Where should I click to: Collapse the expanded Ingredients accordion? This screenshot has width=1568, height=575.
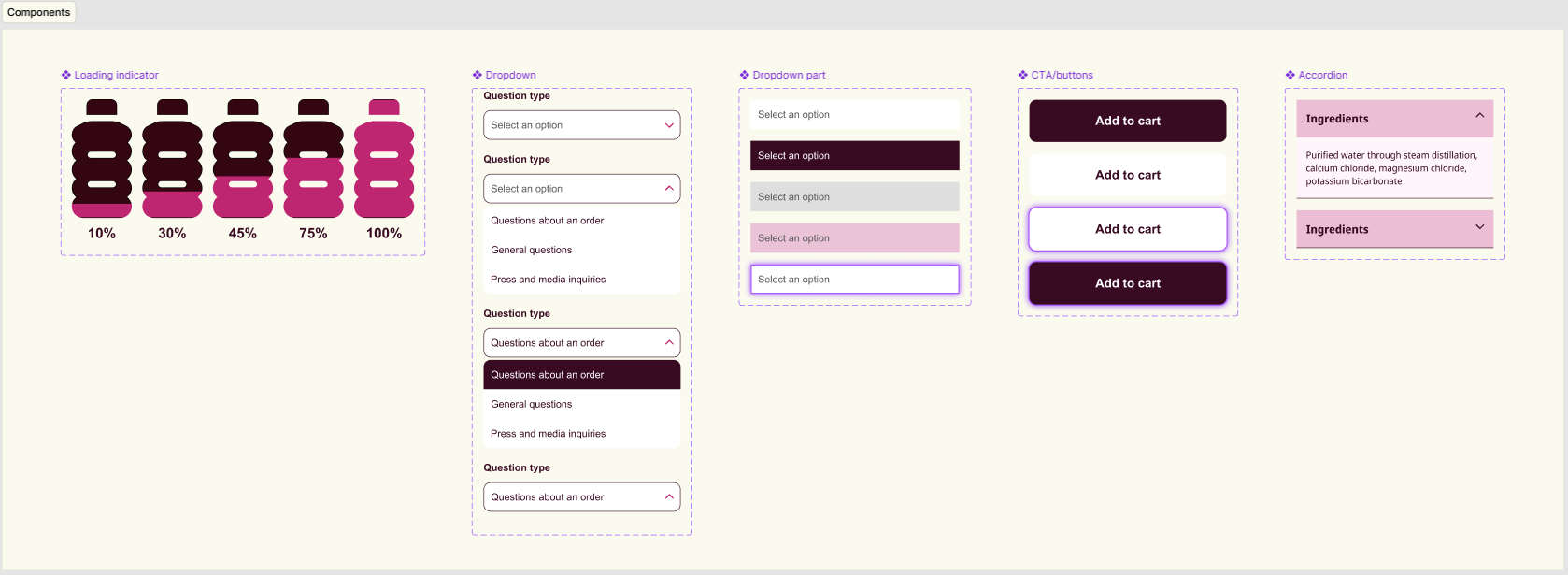(x=1479, y=117)
